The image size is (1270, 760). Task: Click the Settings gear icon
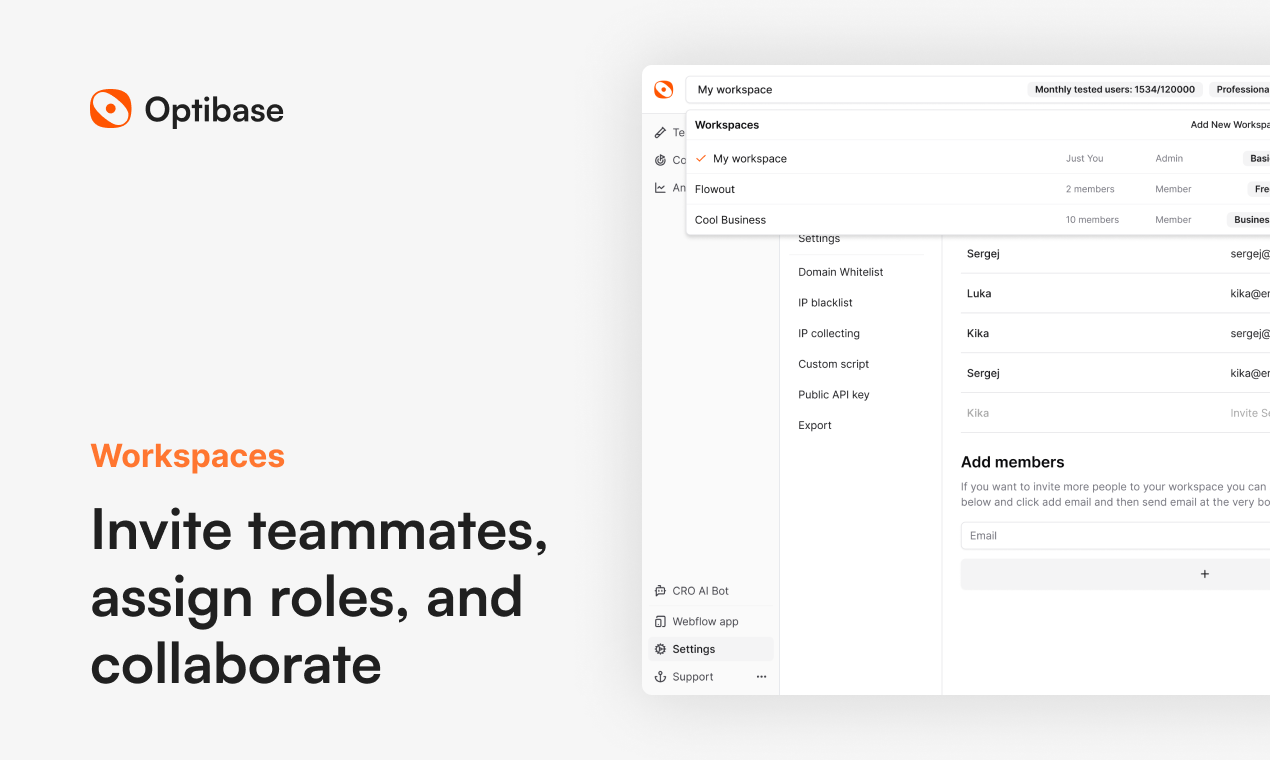(660, 649)
